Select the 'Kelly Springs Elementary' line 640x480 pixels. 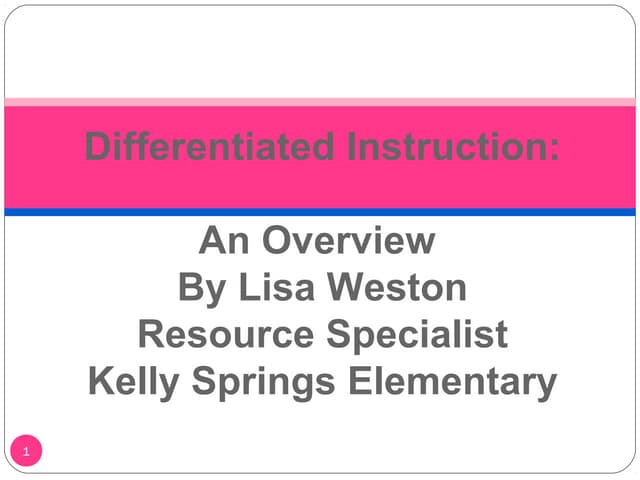321,381
